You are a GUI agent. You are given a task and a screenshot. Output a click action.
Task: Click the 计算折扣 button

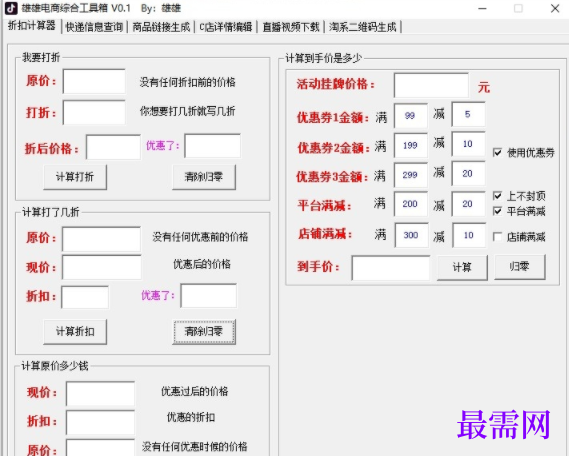coord(75,332)
